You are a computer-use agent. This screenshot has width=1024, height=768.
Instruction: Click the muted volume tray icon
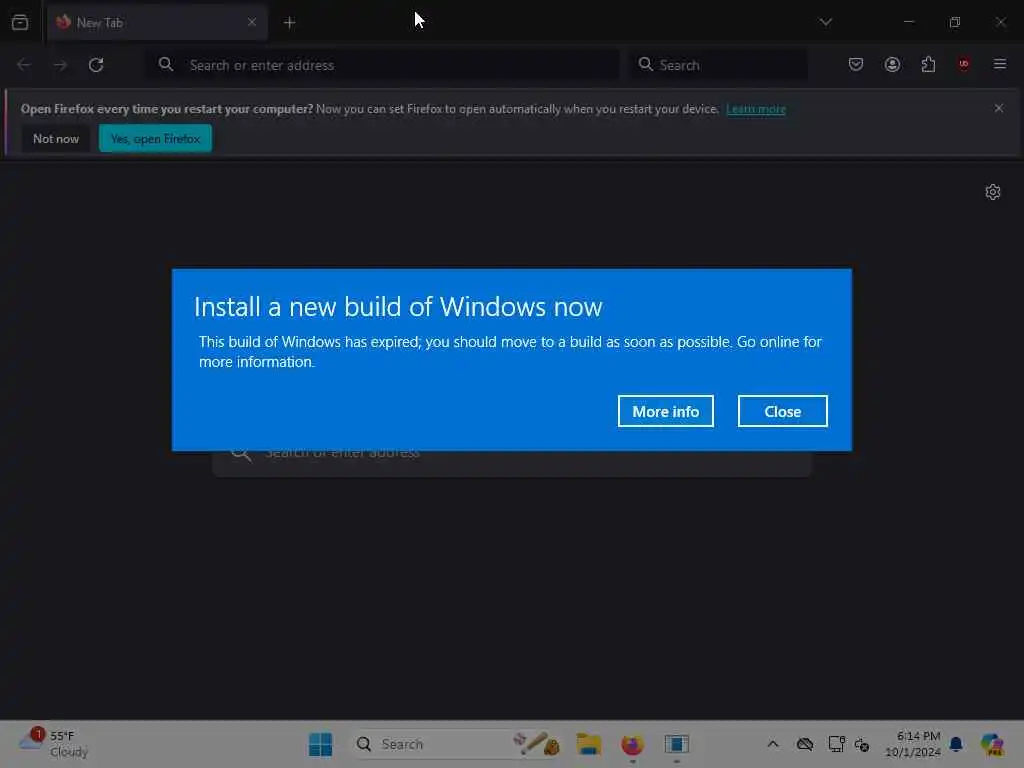point(862,744)
